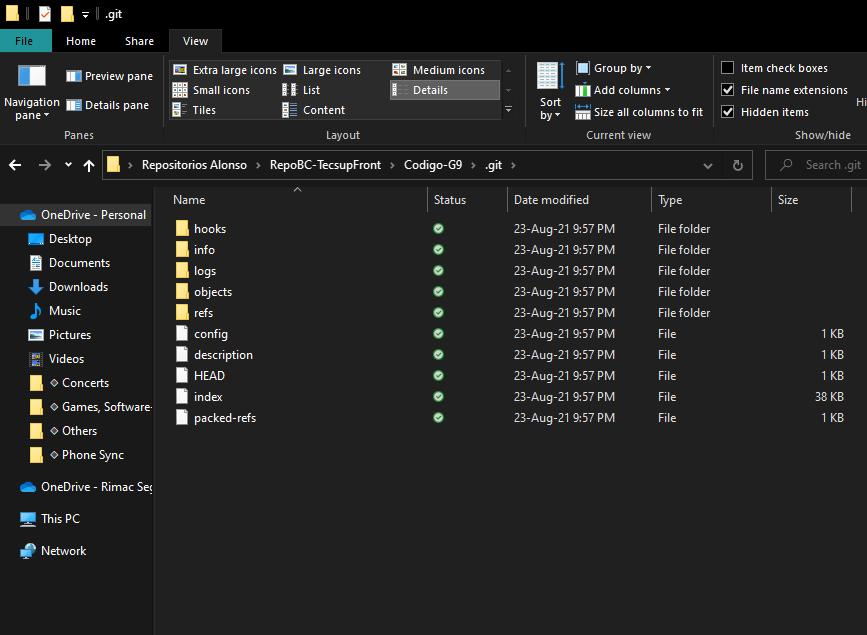Open the File menu
This screenshot has height=635, width=867.
[25, 41]
